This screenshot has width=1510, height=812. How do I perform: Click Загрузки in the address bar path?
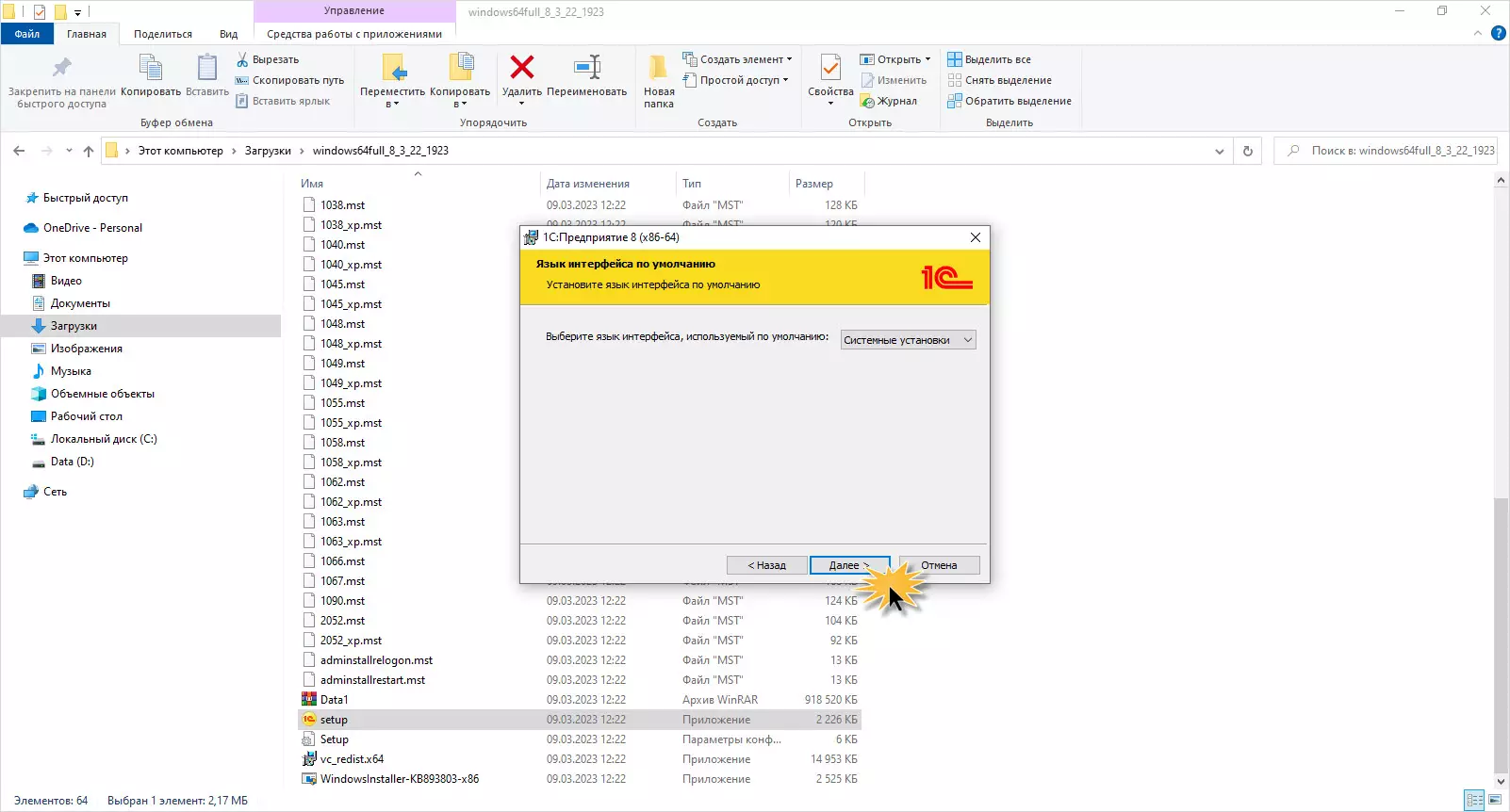[268, 151]
